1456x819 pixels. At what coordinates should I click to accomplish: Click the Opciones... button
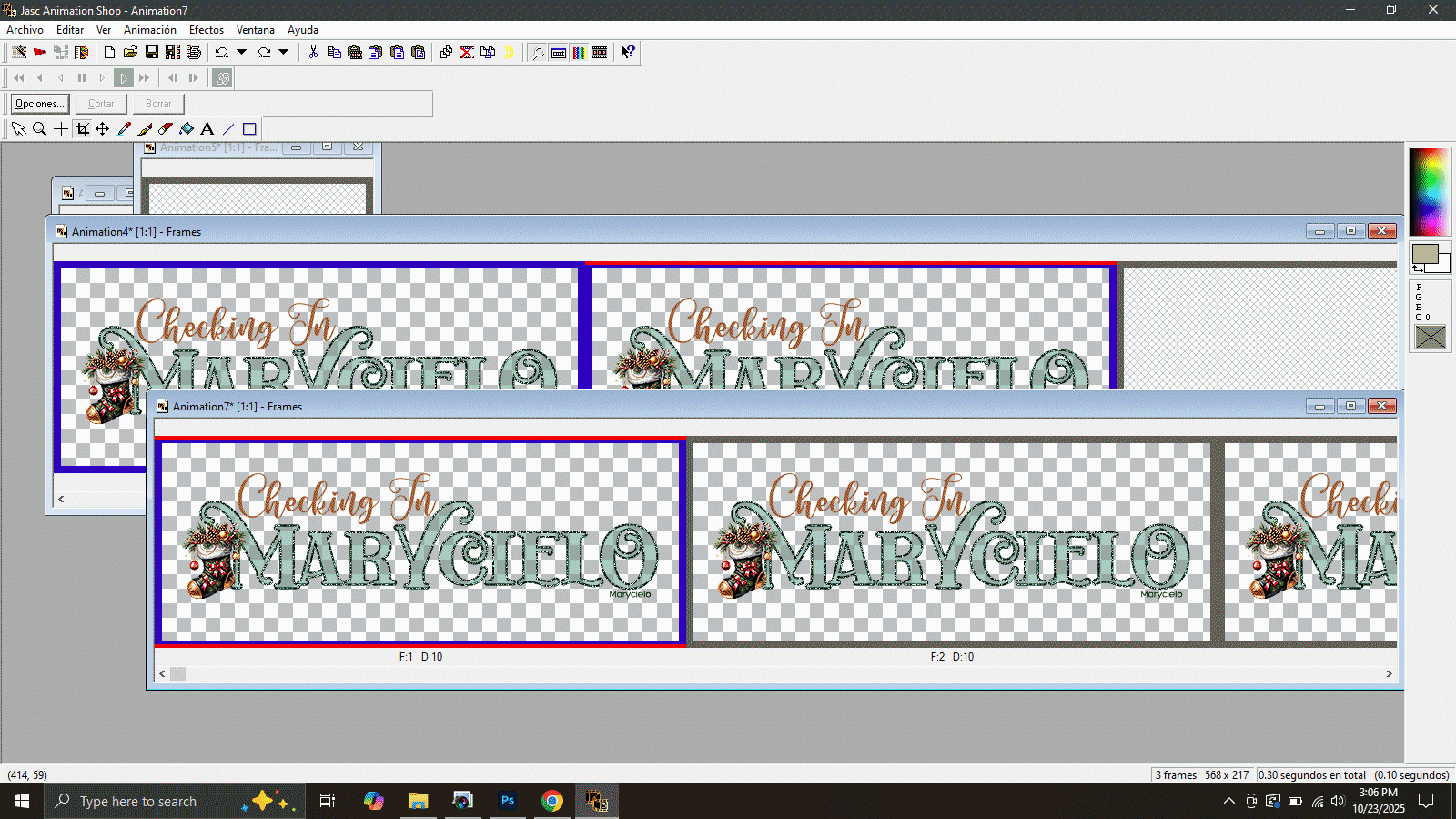(40, 104)
